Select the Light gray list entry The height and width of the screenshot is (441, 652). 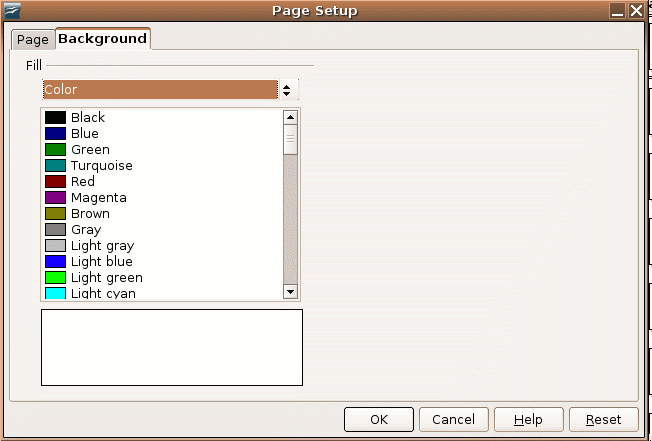[x=163, y=246]
